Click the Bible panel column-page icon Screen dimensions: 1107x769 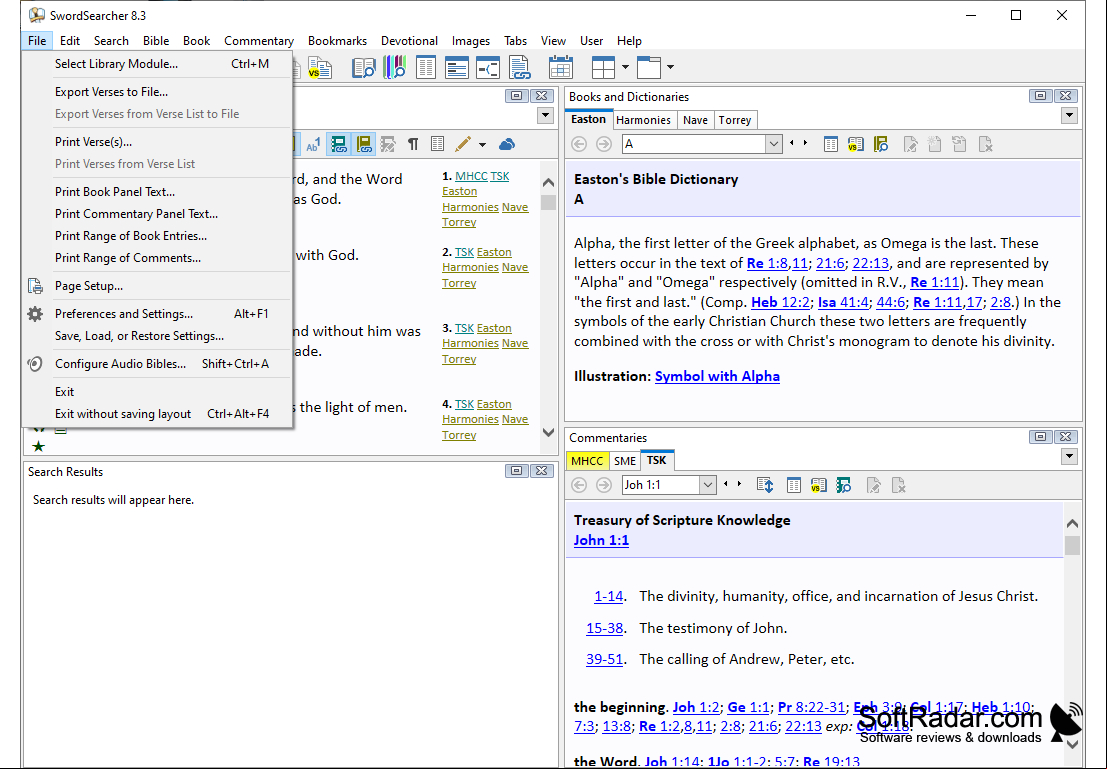[x=438, y=145]
